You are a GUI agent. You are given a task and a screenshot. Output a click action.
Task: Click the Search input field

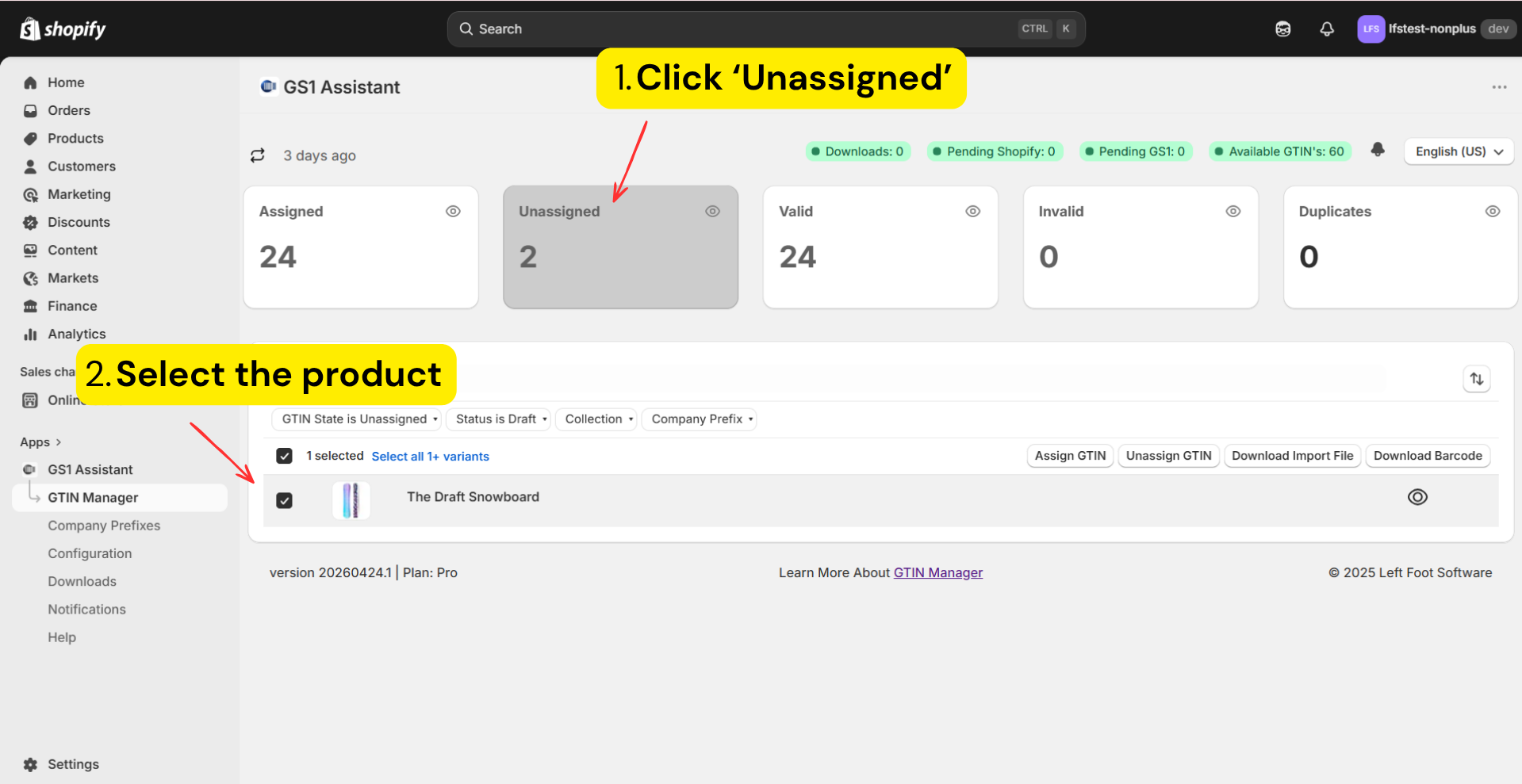tap(766, 29)
